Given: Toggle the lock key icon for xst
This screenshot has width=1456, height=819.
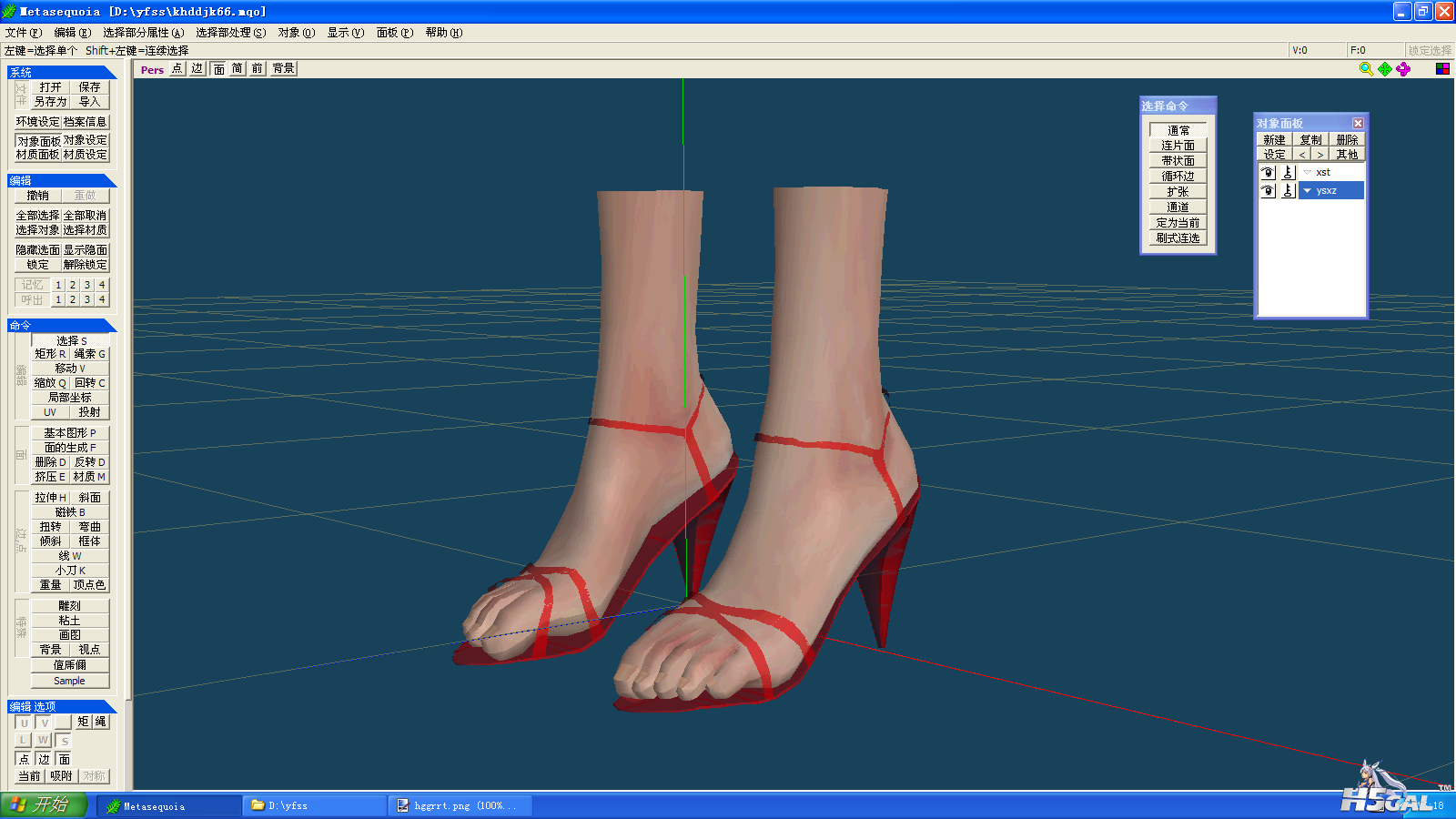Looking at the screenshot, I should coord(1288,172).
